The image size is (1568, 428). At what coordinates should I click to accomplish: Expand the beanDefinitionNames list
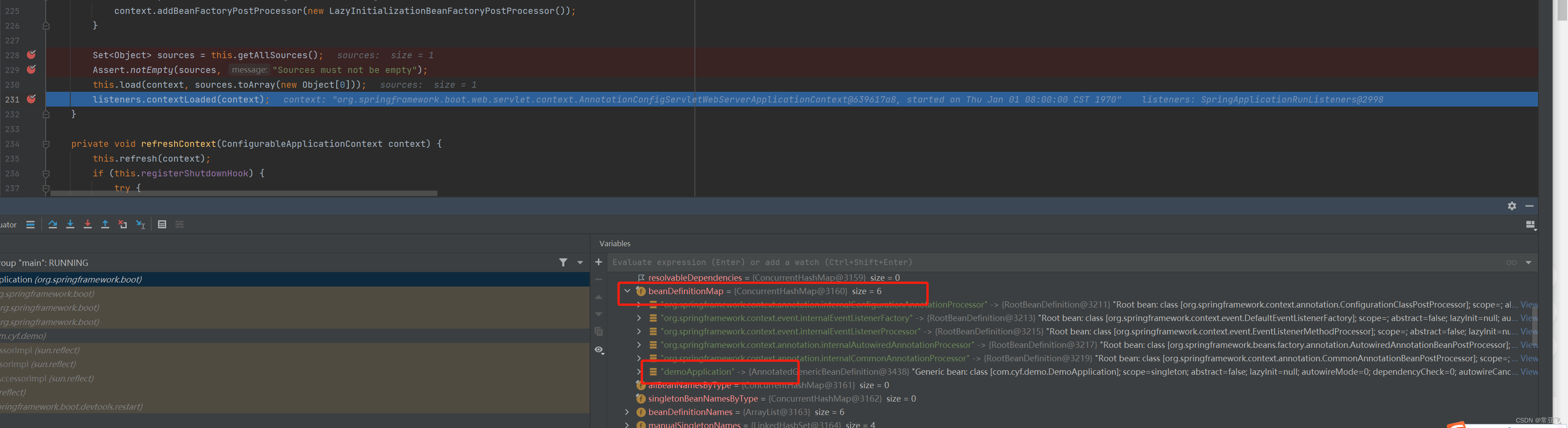(x=628, y=412)
